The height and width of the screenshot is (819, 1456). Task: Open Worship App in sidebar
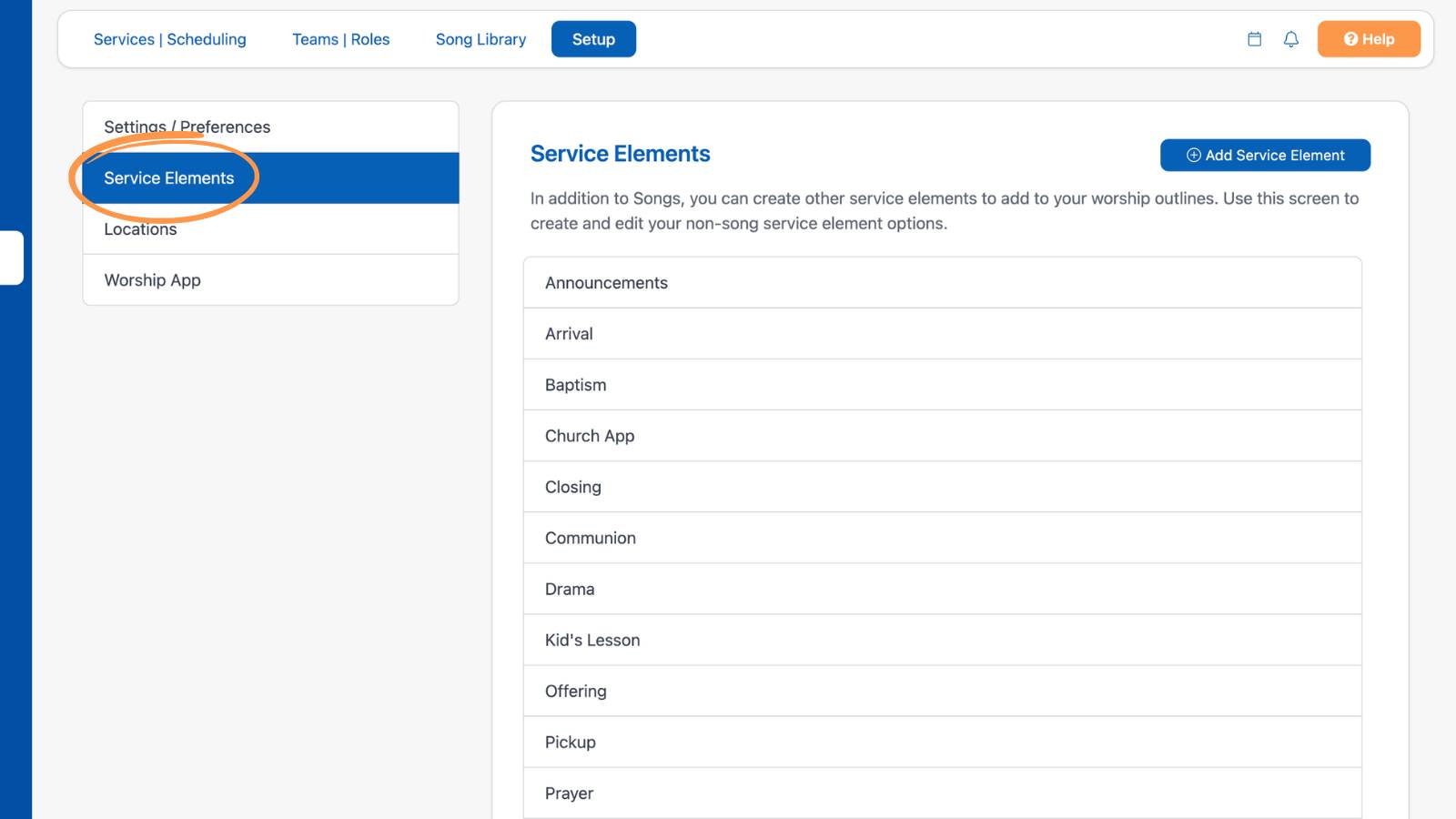pos(270,279)
